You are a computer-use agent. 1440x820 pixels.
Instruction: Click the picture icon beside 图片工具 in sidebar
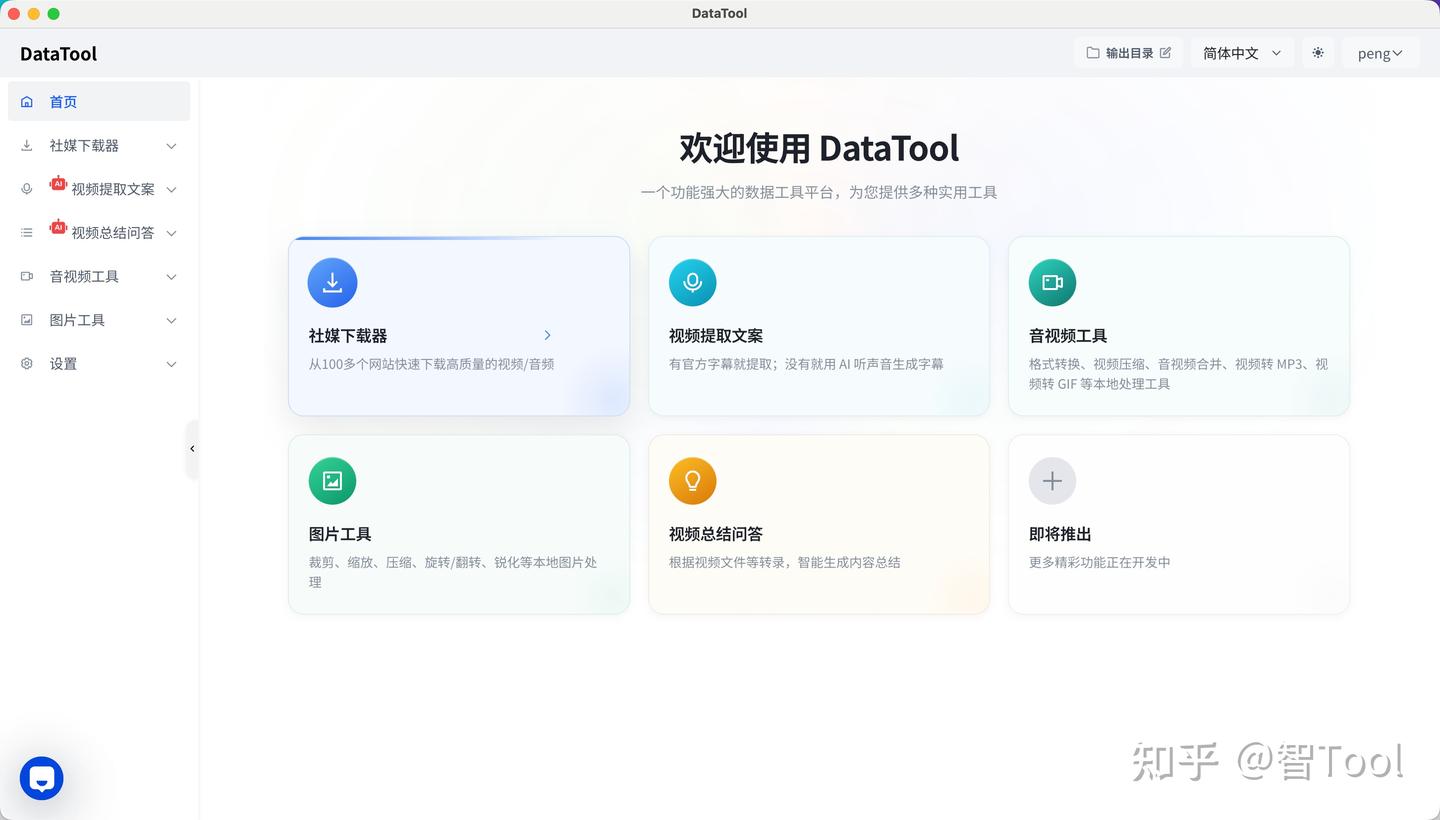27,320
